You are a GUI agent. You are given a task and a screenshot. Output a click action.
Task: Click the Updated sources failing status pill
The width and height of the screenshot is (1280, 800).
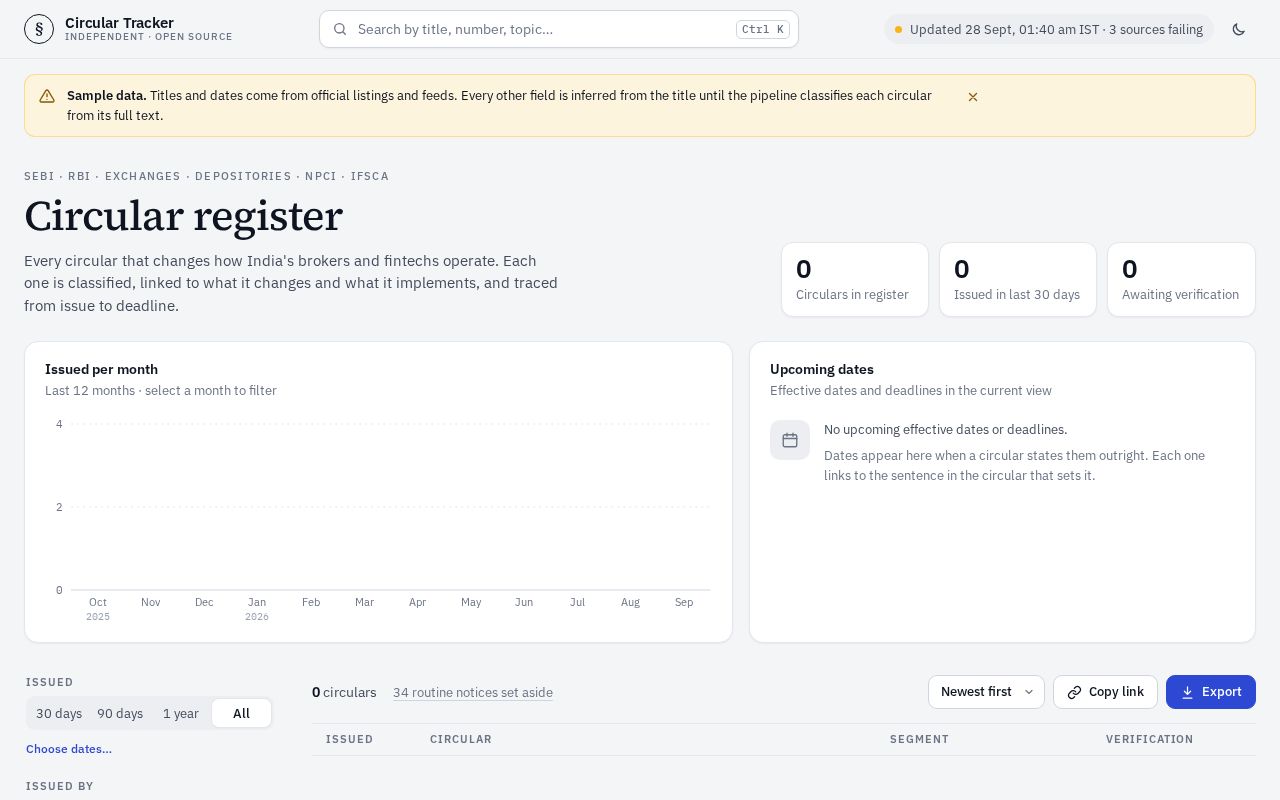[1049, 29]
